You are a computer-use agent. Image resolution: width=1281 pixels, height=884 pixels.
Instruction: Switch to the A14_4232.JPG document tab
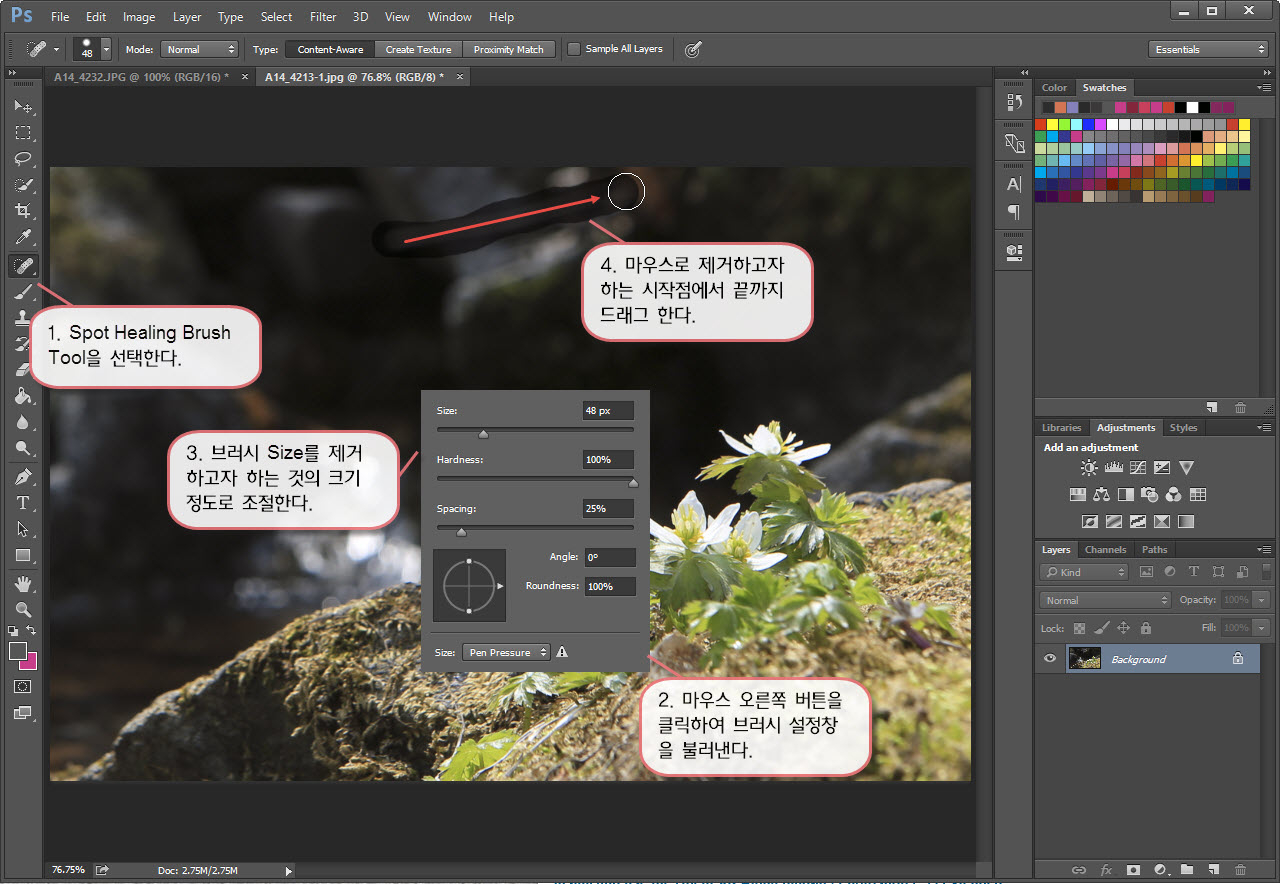[x=148, y=76]
